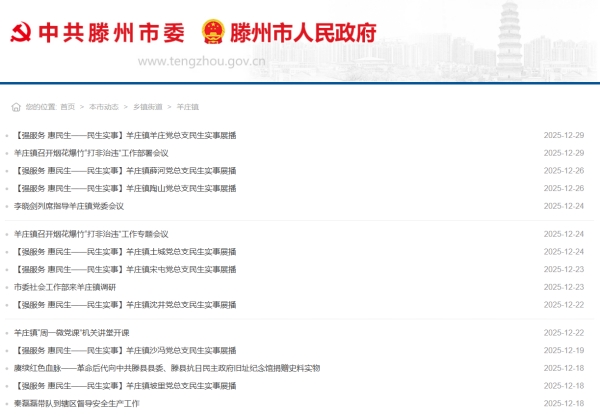Viewport: 600px width, 417px height.
Task: Click the www.tengzhou.gov.cn site address
Action: (x=200, y=60)
